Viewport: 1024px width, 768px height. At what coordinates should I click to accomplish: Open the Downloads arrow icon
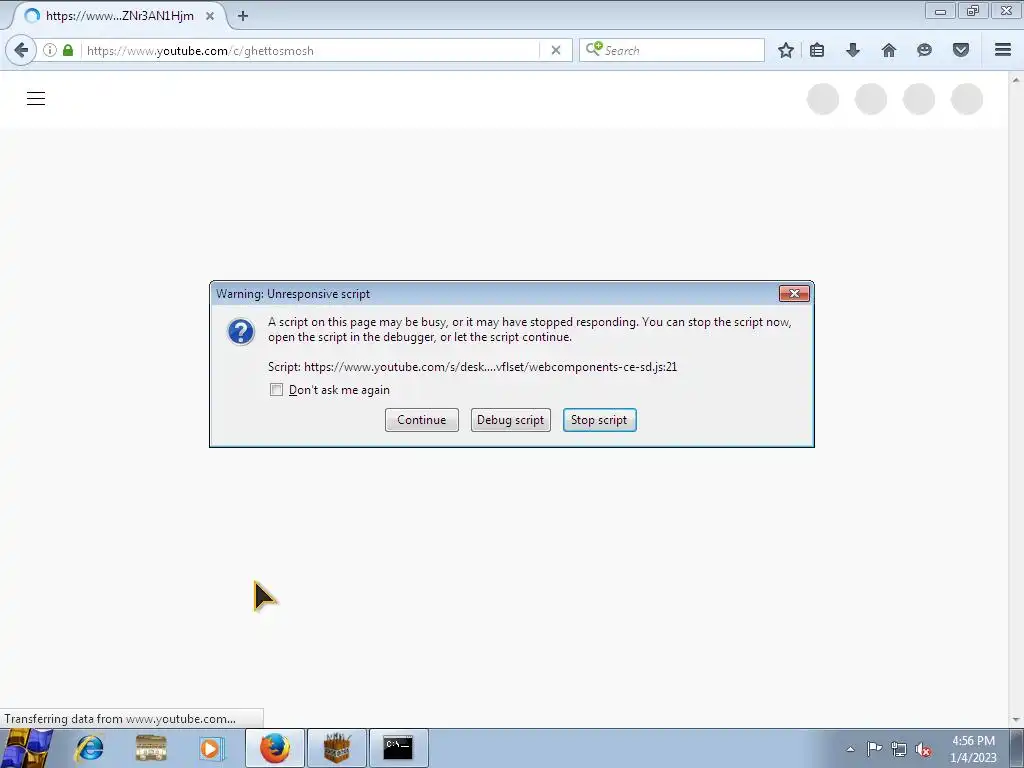point(853,50)
